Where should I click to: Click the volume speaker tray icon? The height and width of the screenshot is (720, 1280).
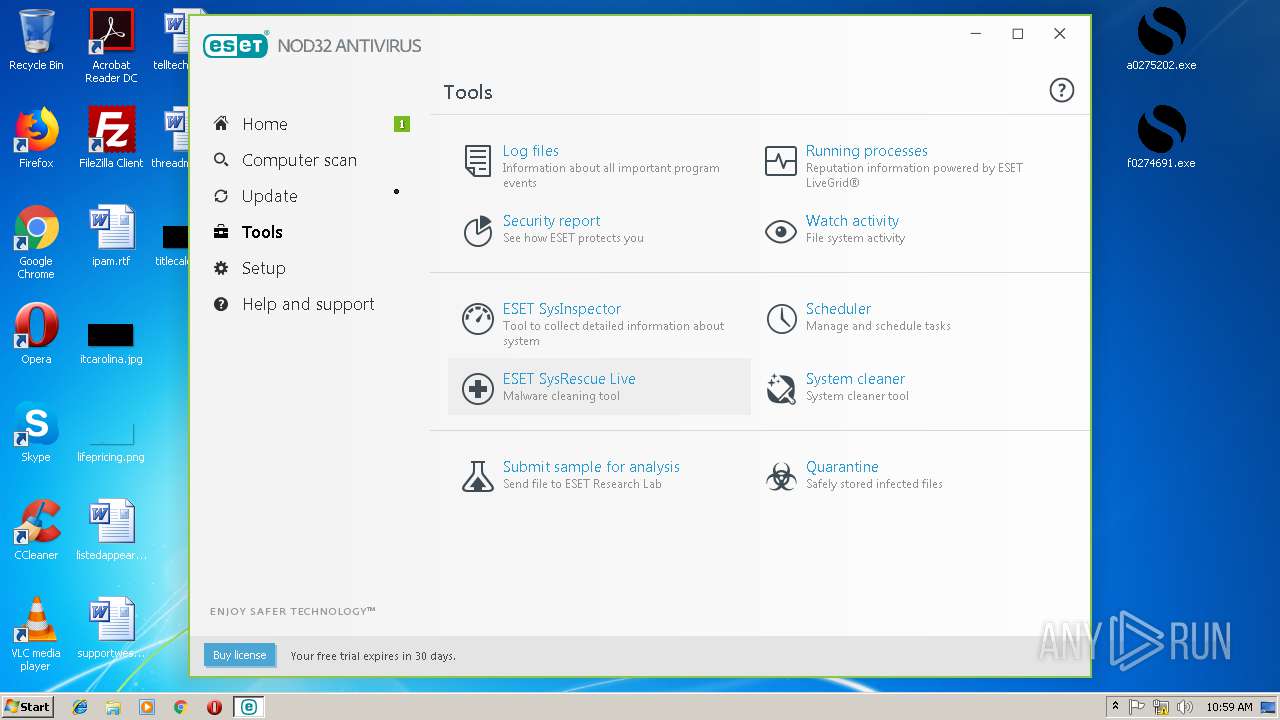click(1185, 707)
